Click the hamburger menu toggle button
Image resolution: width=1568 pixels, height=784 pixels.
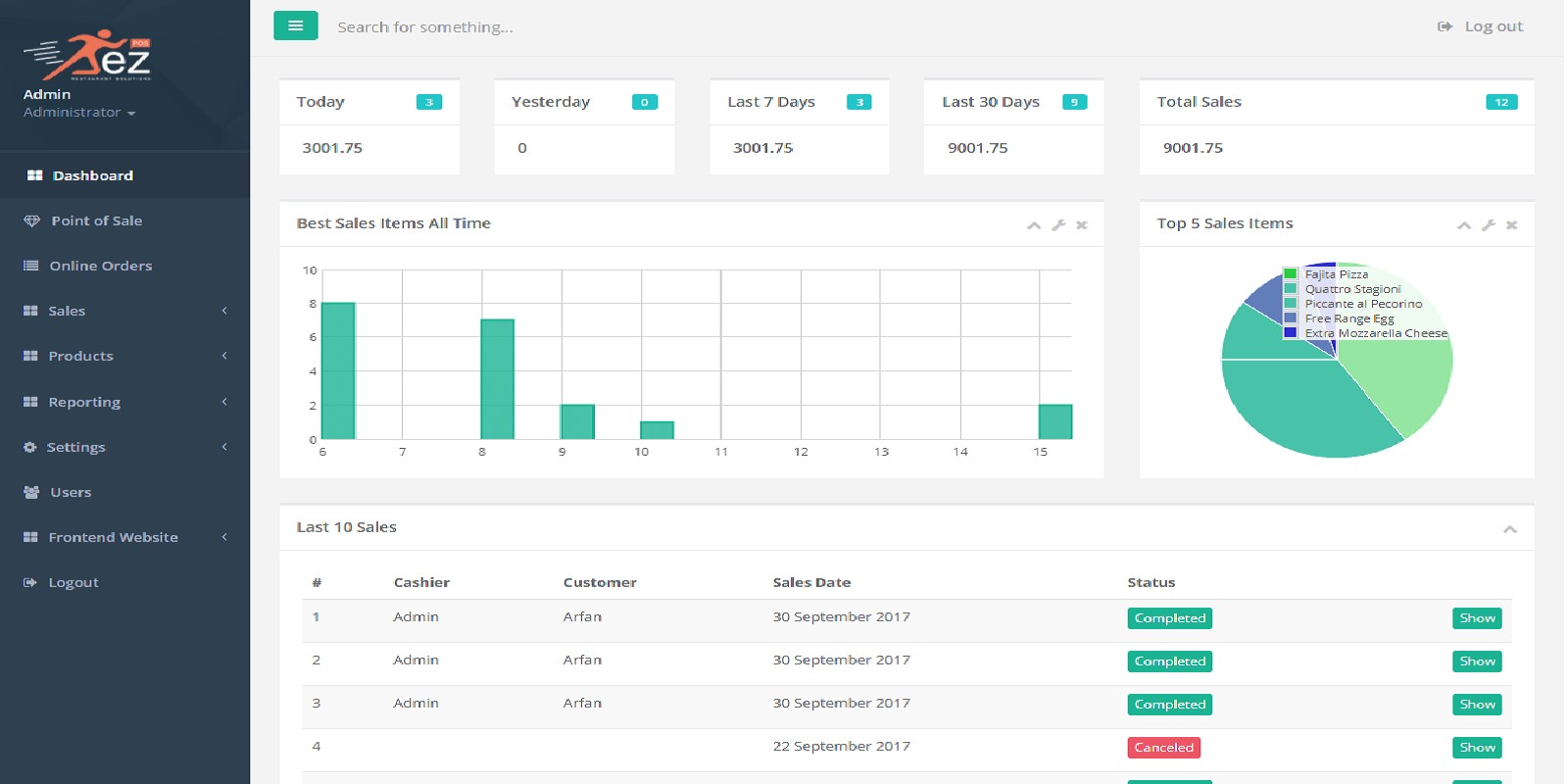[x=295, y=25]
